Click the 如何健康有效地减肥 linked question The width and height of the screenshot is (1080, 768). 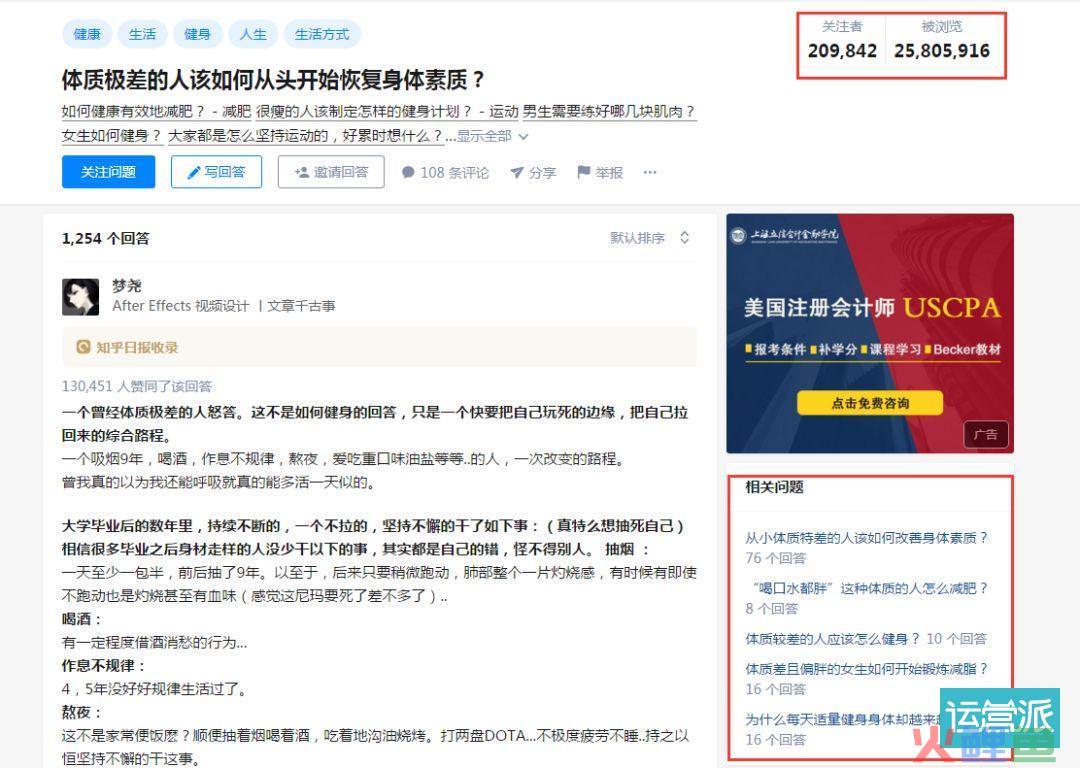133,112
